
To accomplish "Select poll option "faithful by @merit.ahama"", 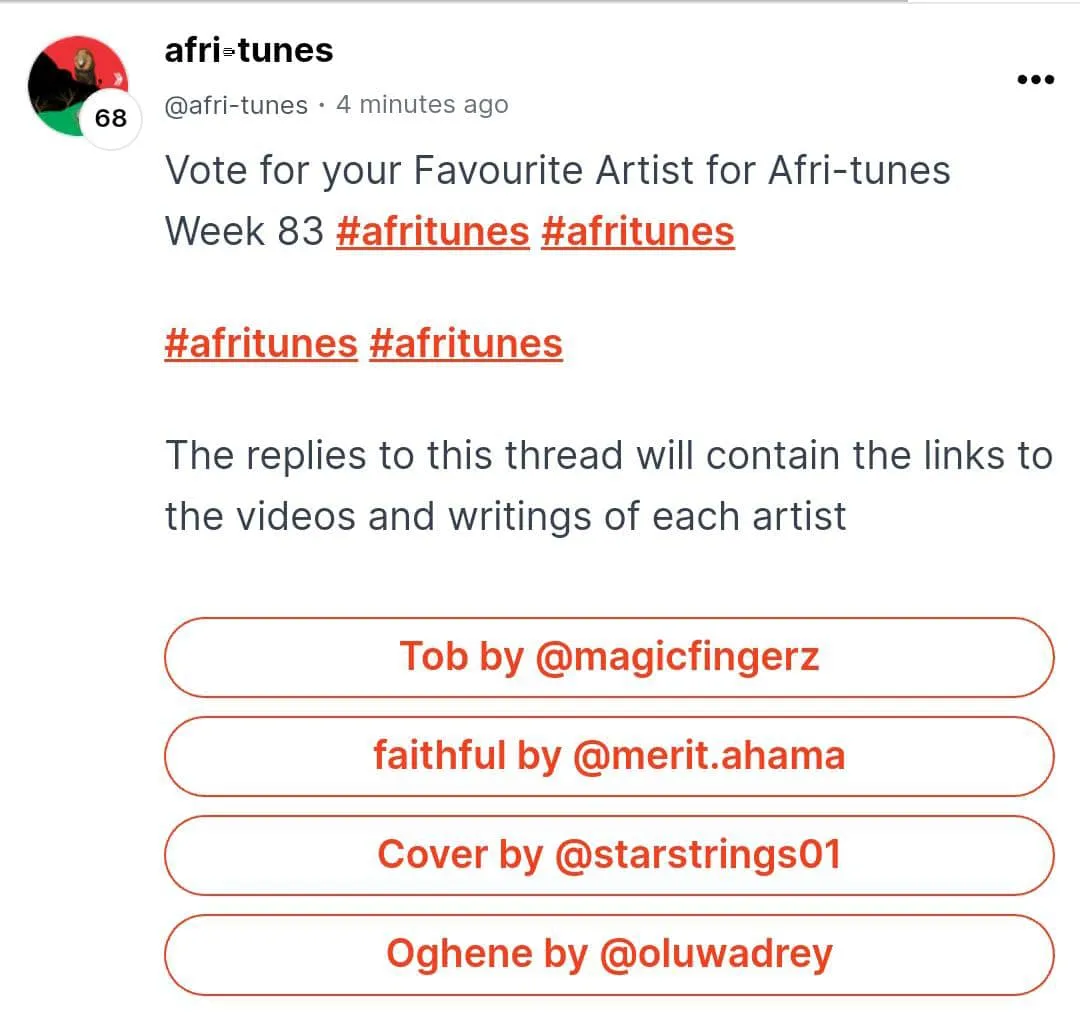I will 609,756.
